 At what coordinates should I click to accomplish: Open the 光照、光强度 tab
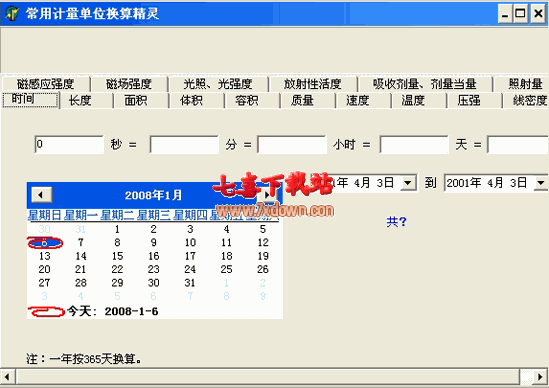click(218, 84)
